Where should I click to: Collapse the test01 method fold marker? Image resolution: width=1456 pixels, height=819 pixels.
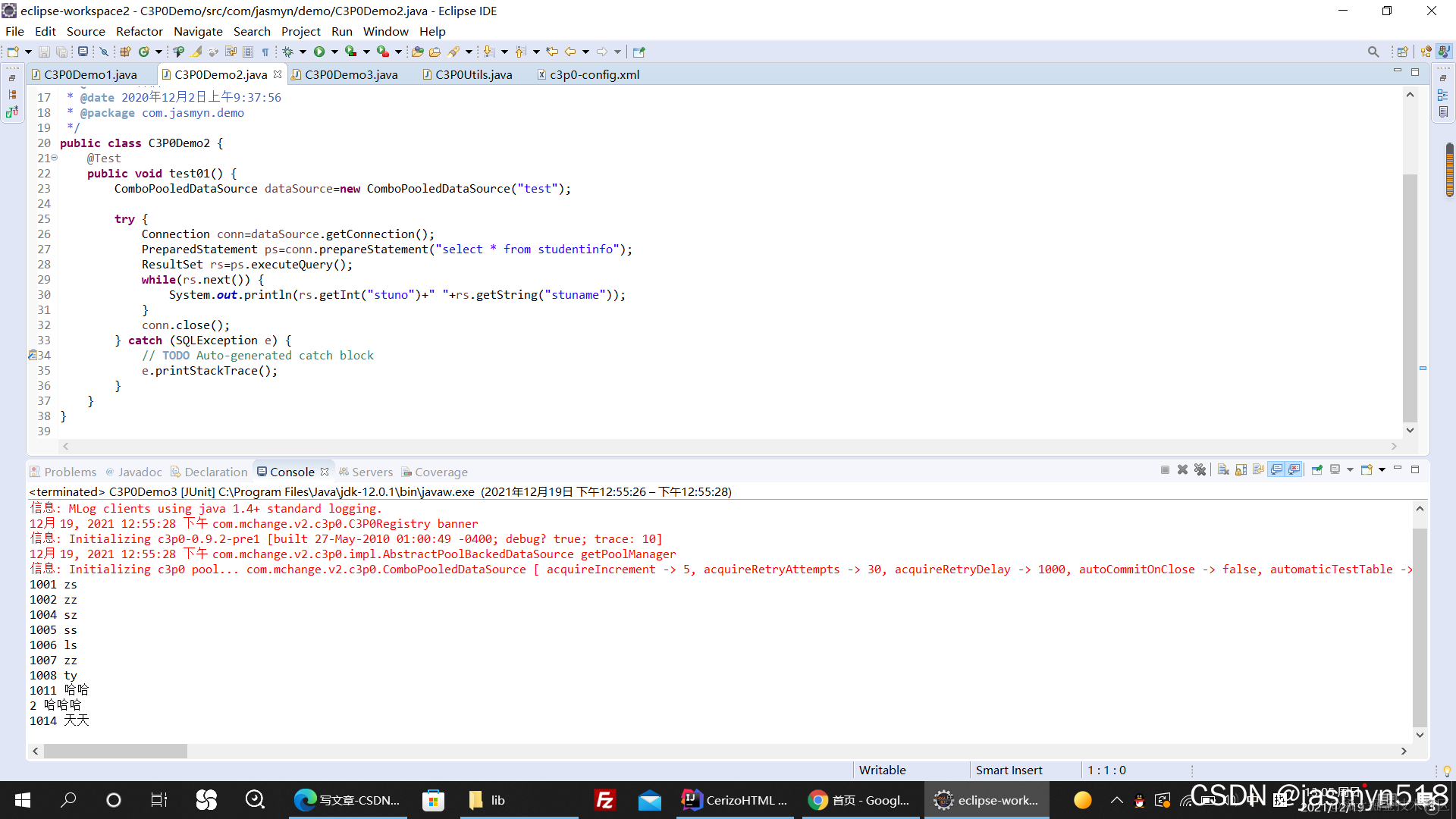tap(55, 158)
